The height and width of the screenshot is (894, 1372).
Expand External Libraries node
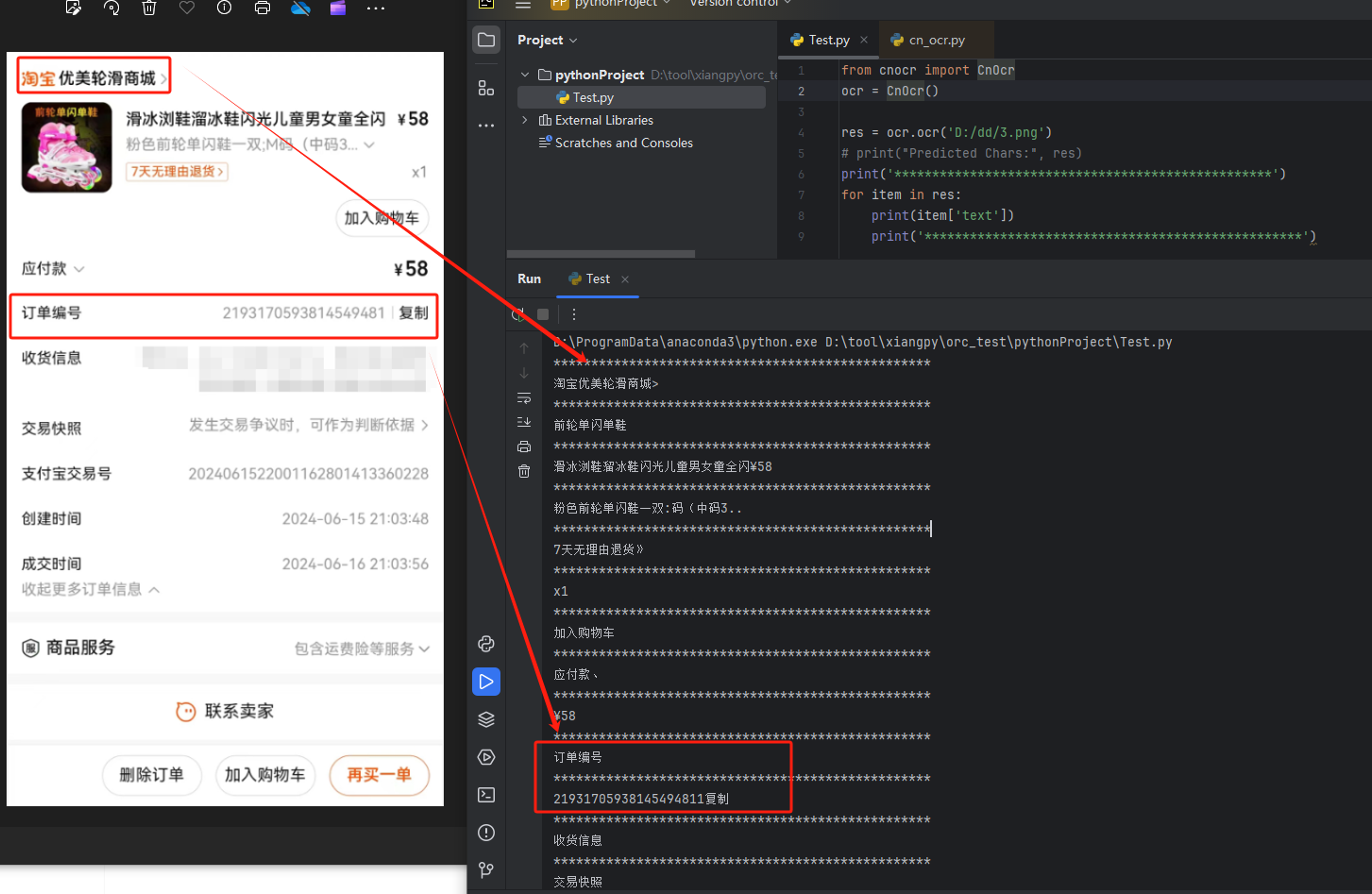(x=525, y=120)
